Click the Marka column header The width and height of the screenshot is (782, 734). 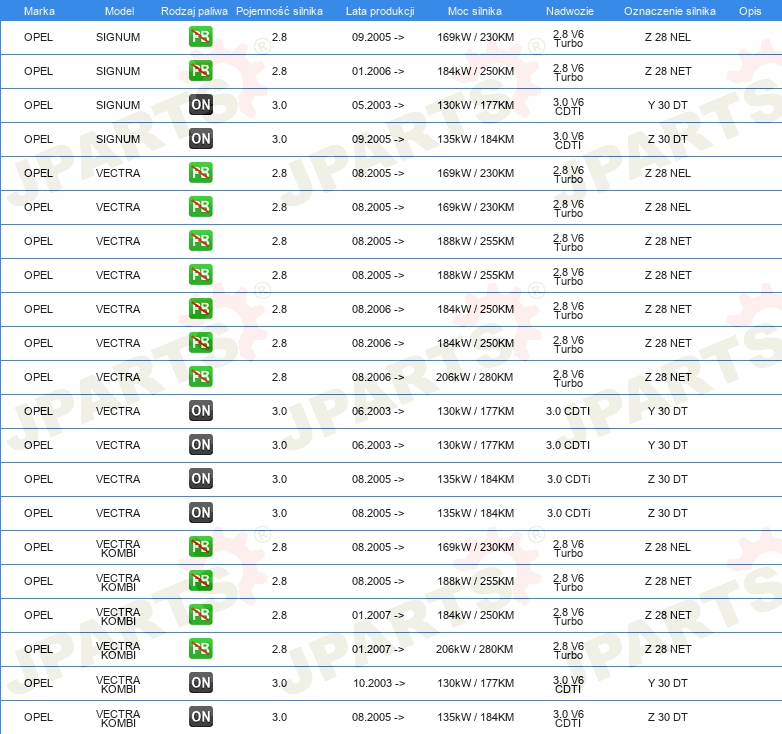pos(39,11)
